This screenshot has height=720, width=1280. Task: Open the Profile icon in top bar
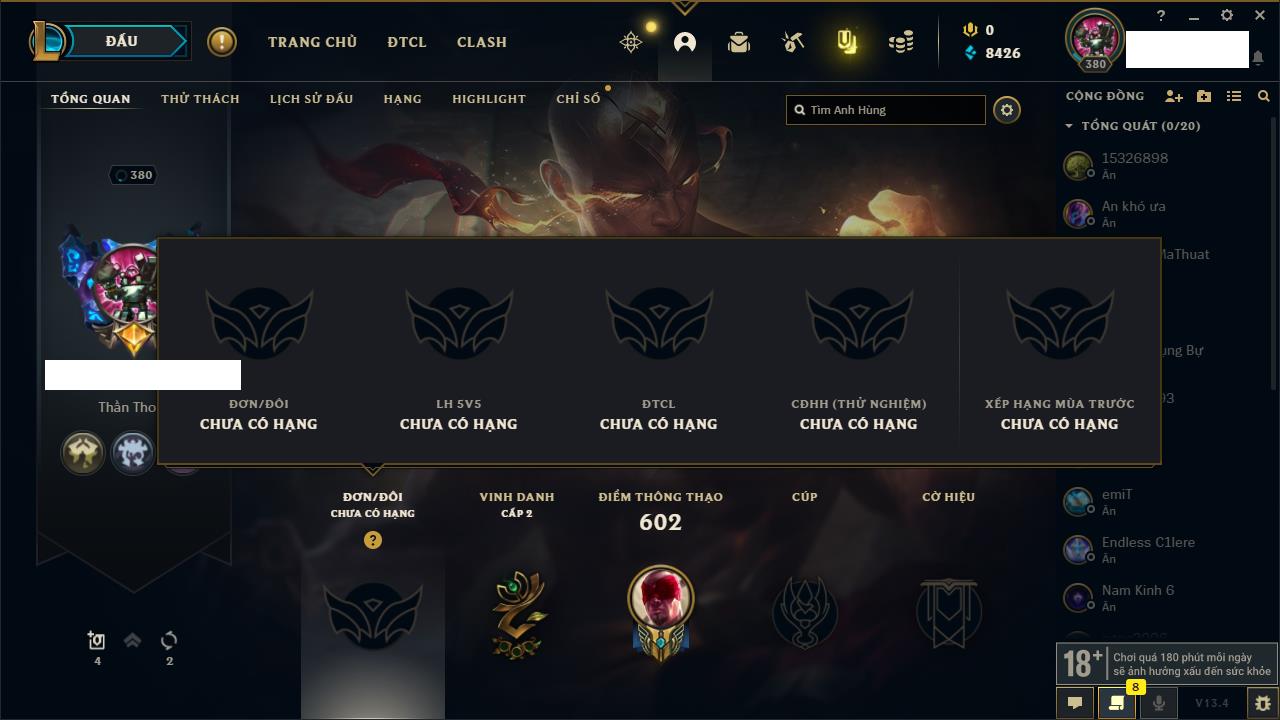[685, 42]
